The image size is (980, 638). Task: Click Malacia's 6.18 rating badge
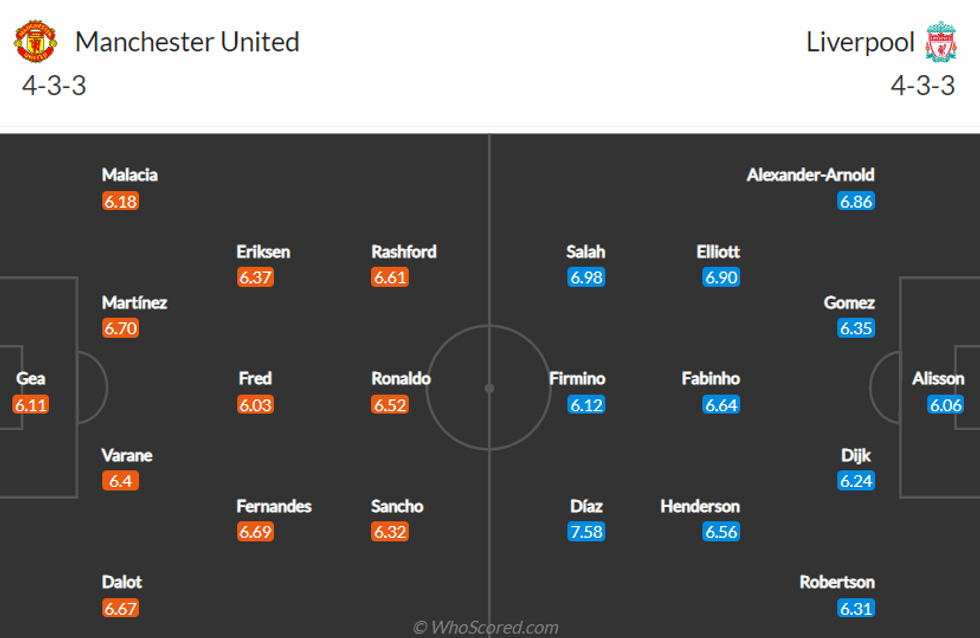point(120,201)
